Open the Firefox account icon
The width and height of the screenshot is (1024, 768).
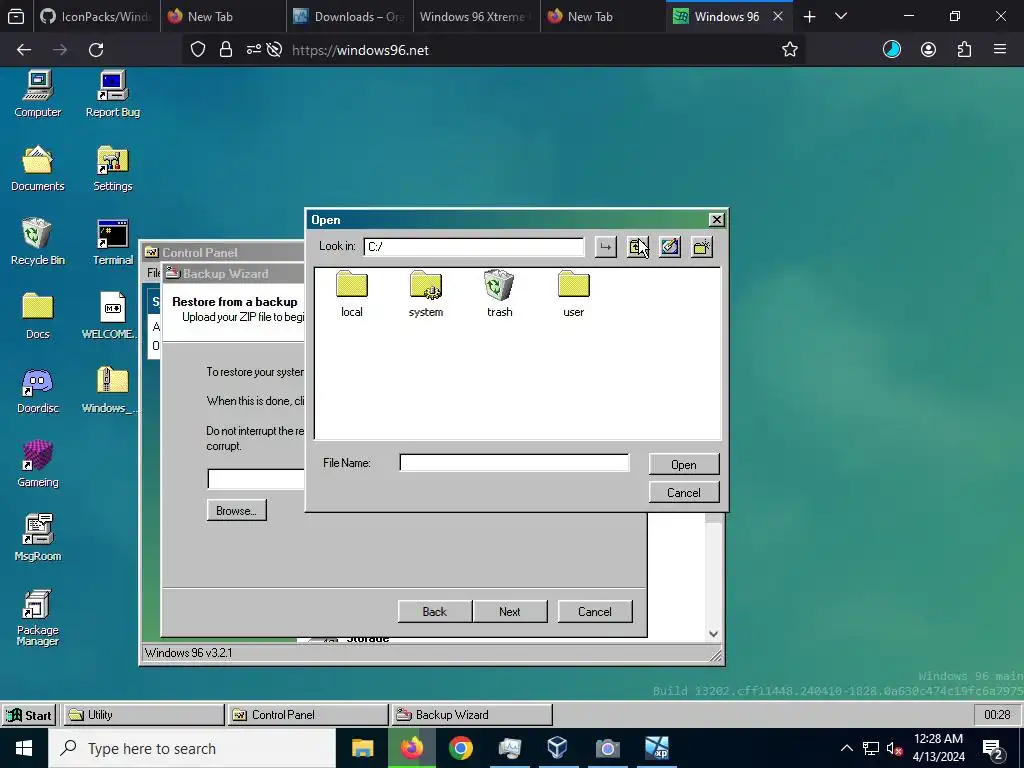tap(928, 49)
